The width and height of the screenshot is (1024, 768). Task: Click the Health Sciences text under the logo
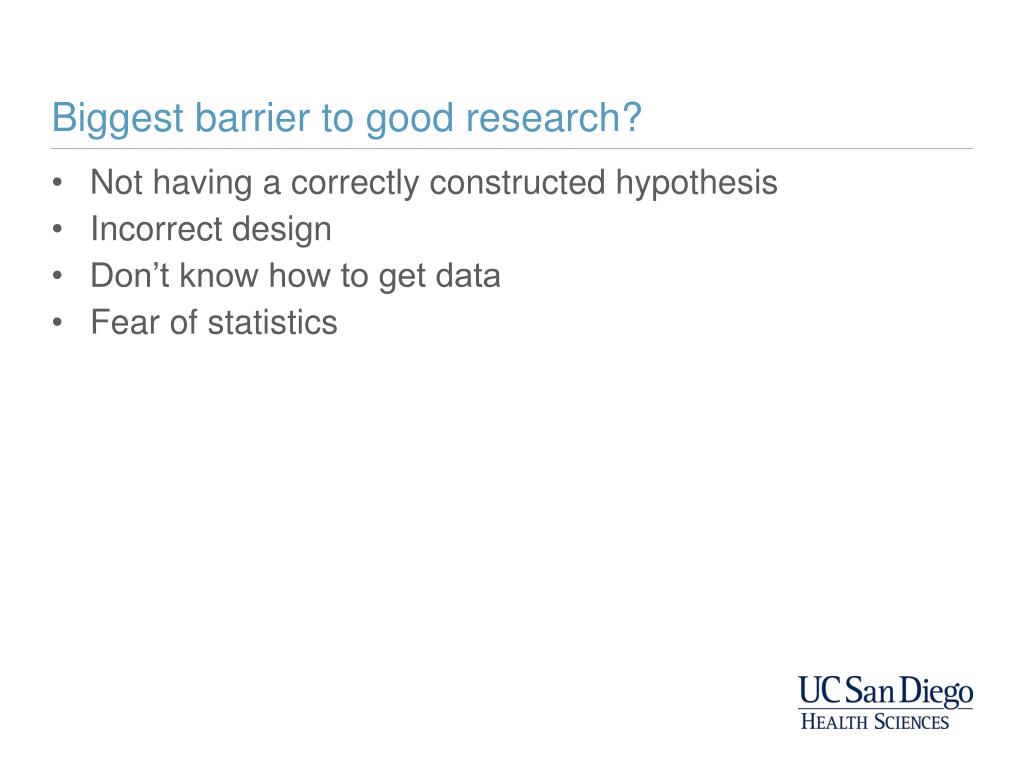click(x=875, y=722)
